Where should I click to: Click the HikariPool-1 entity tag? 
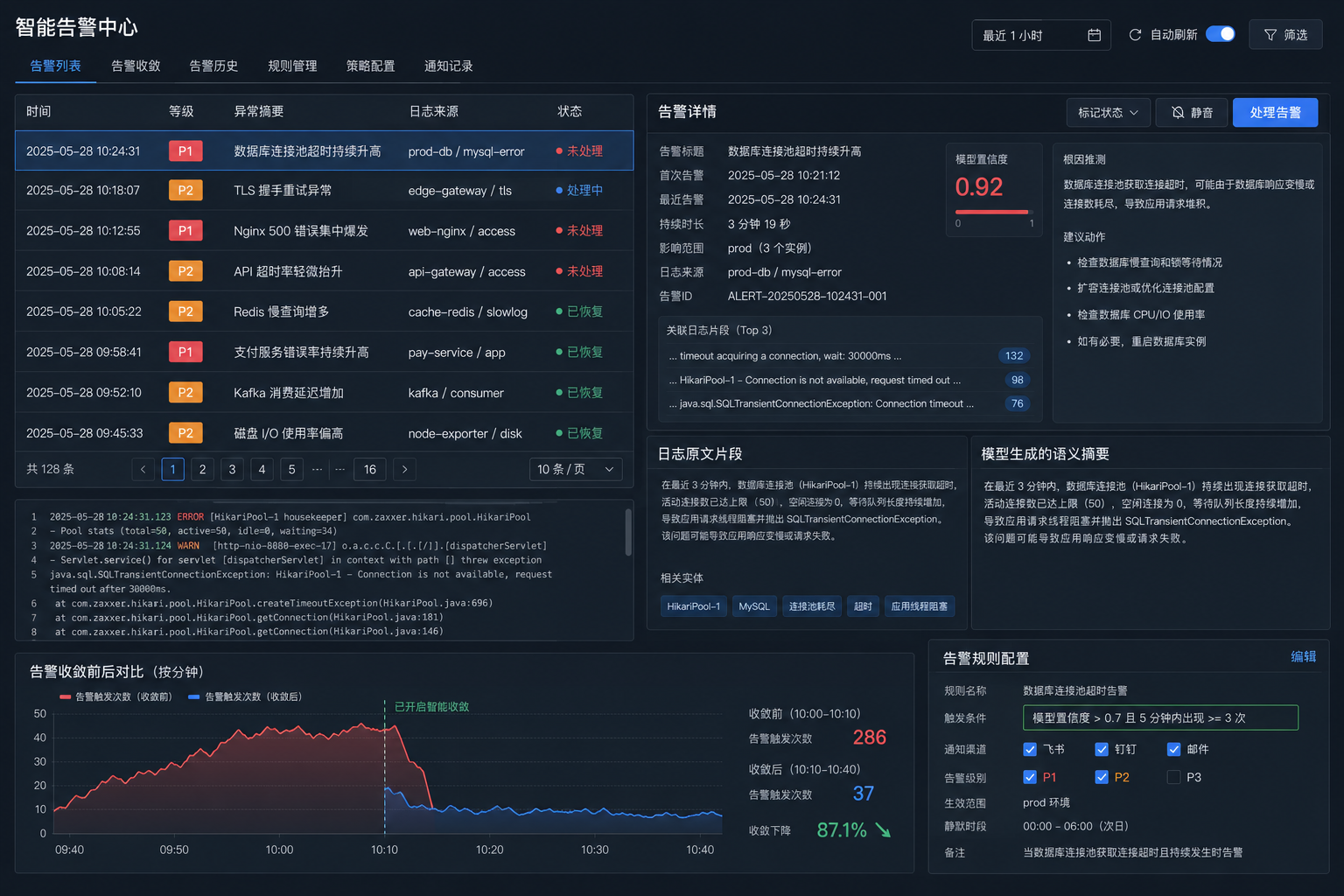(x=693, y=606)
